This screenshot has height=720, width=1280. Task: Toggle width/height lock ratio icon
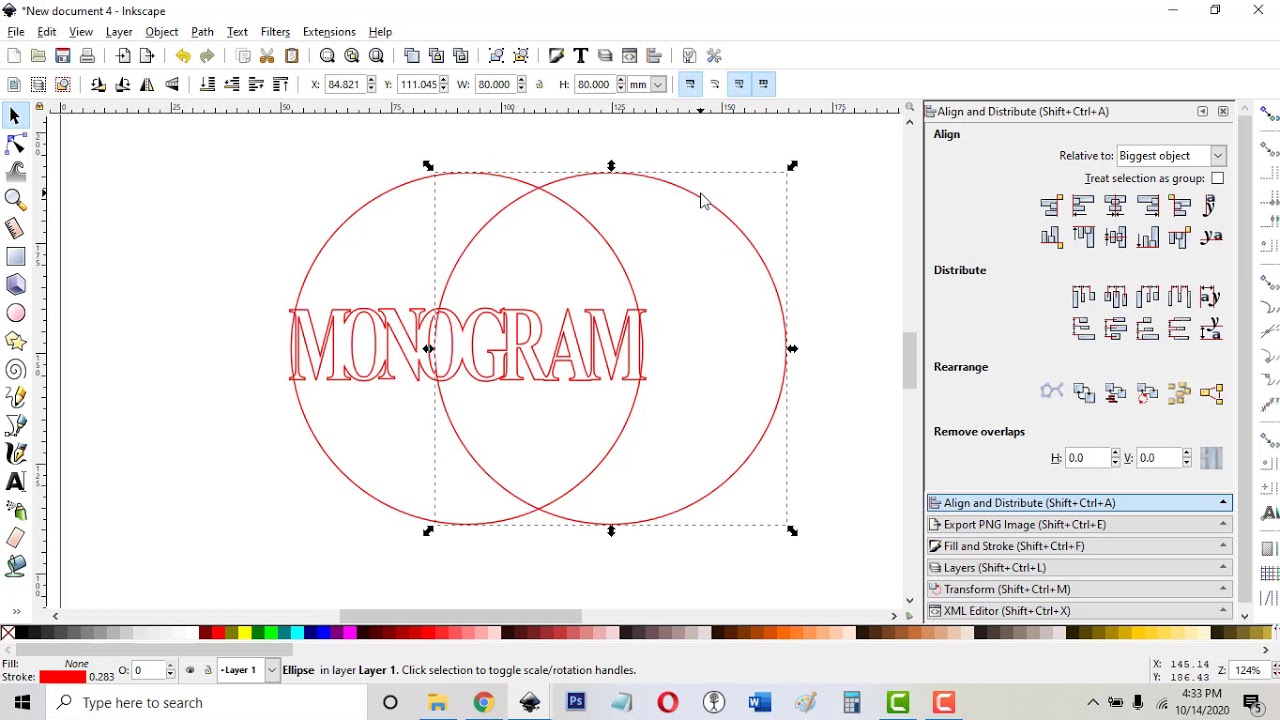click(540, 85)
